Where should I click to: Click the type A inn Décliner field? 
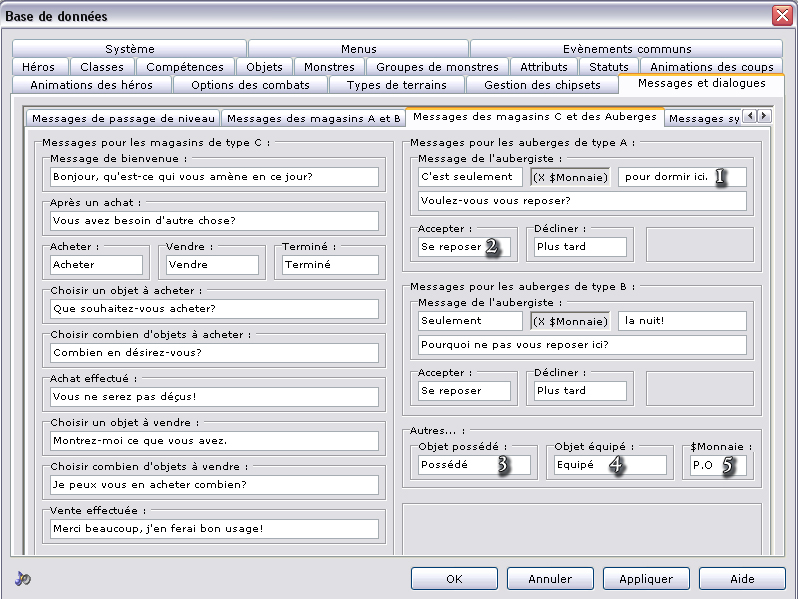pos(579,246)
